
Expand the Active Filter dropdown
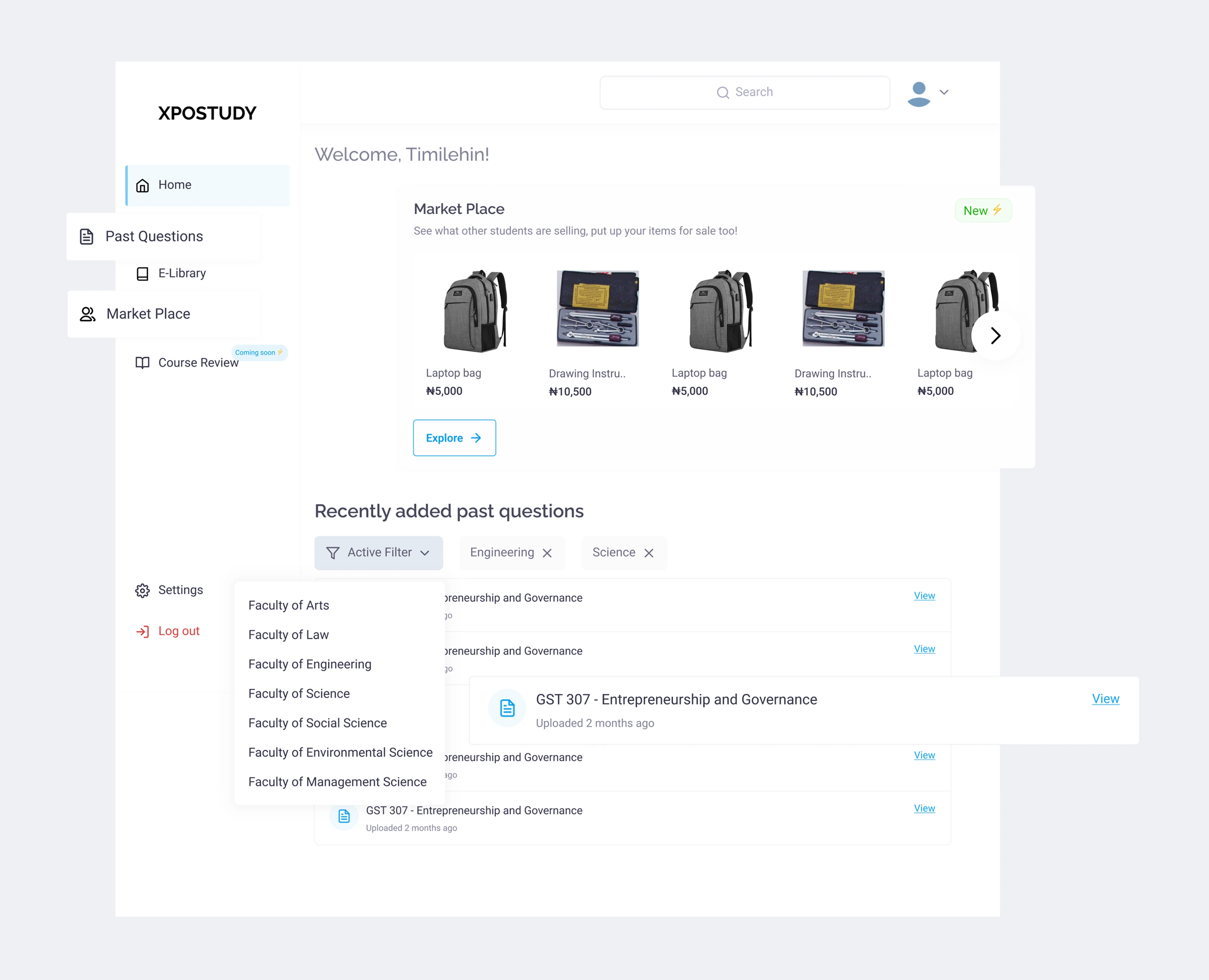(x=378, y=553)
